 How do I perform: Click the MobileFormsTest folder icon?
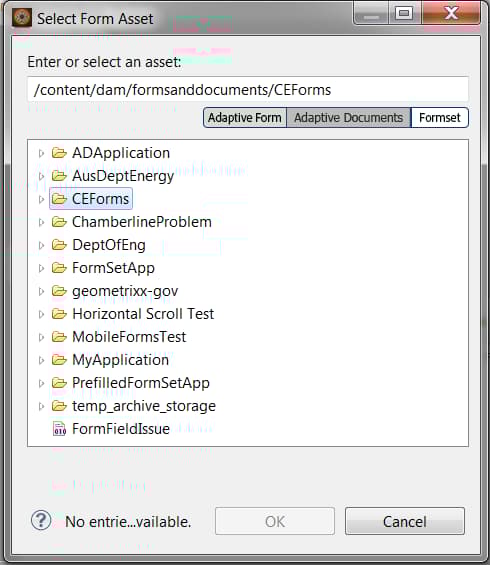click(x=59, y=337)
